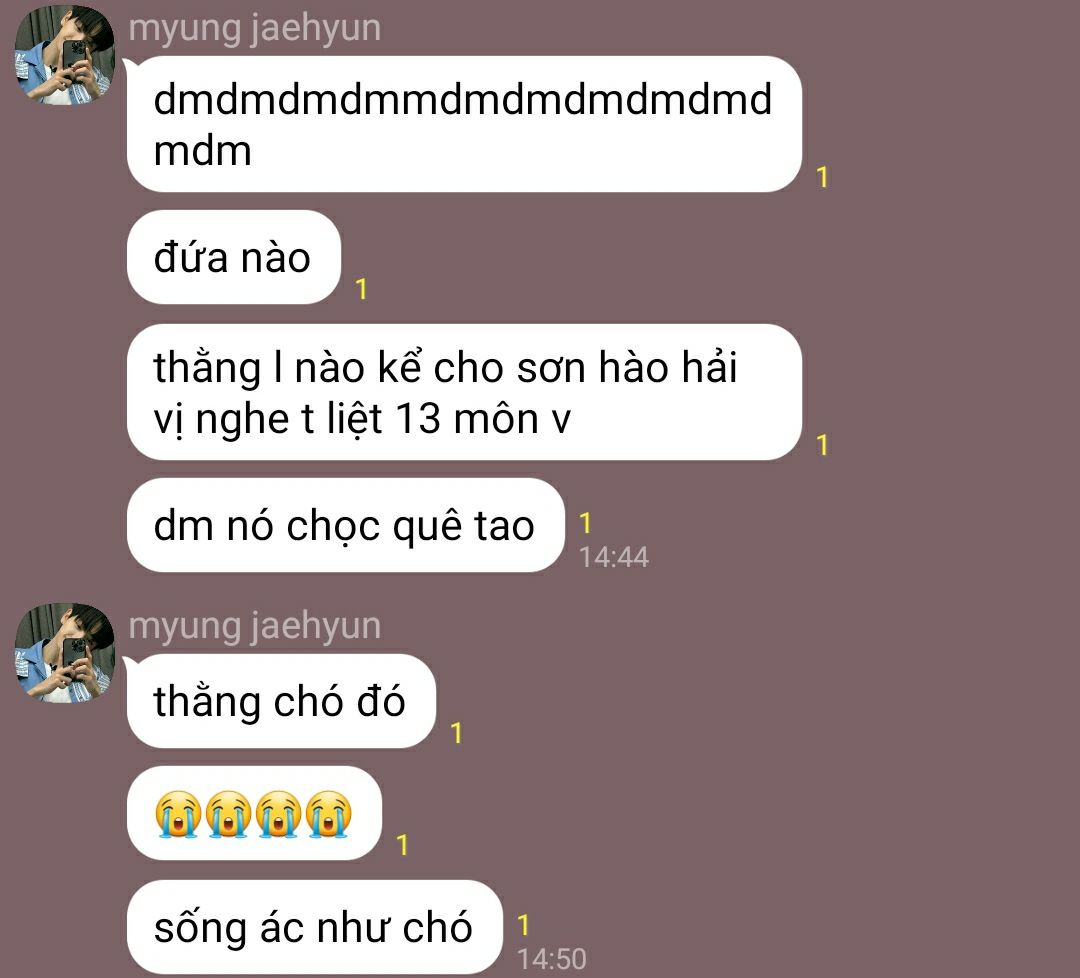Tap the "đứa nào" message bubble
This screenshot has width=1080, height=978.
(233, 257)
